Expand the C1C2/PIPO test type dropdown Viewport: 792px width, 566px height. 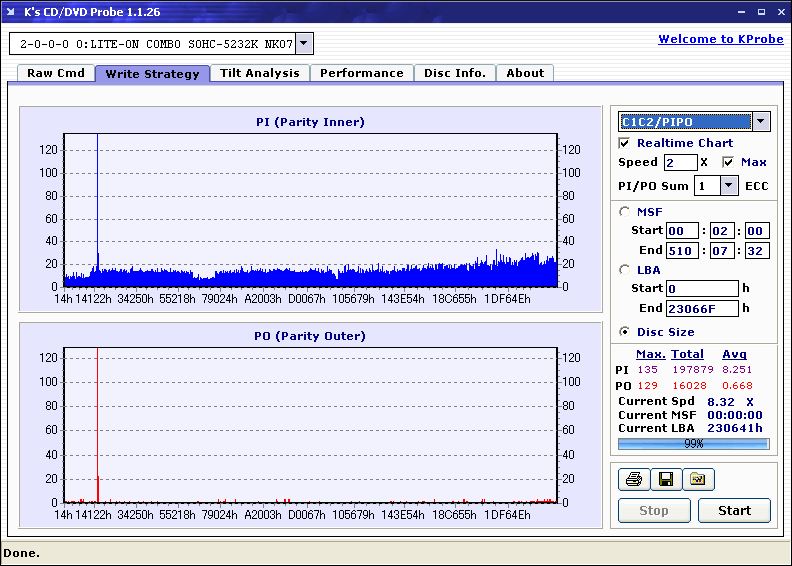coord(760,122)
